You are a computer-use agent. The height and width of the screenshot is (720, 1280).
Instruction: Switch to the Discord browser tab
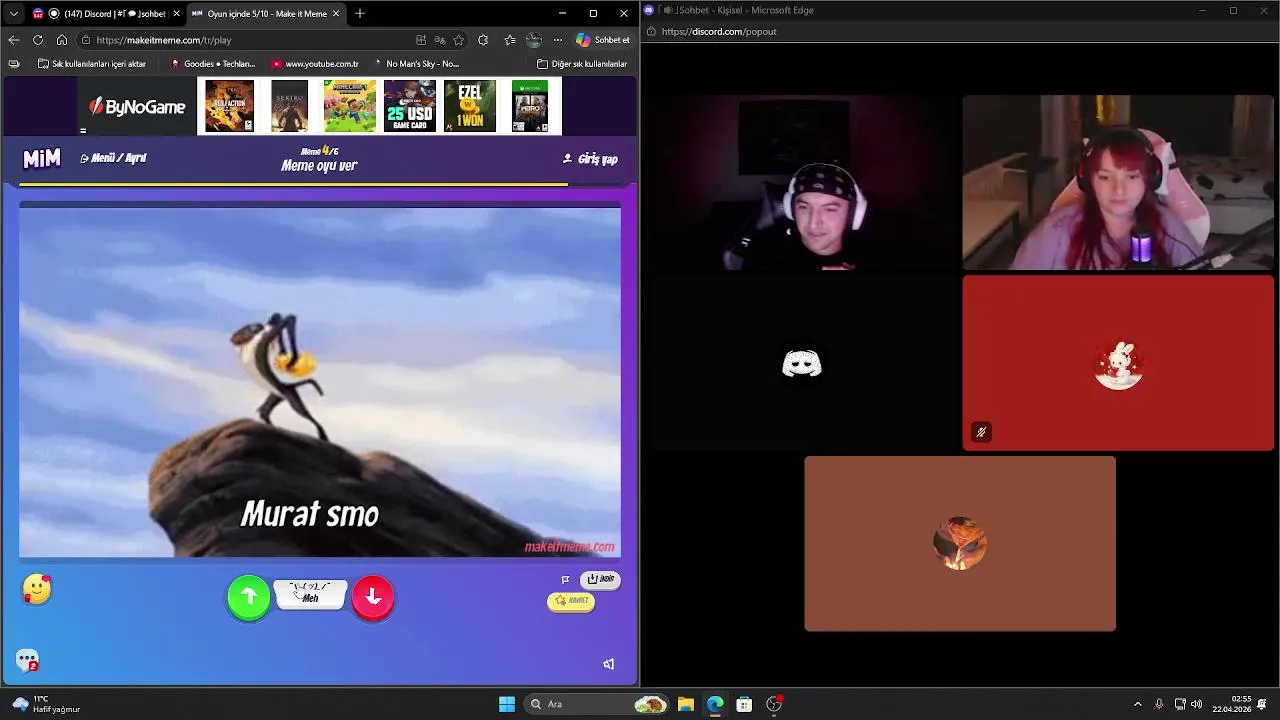click(x=106, y=14)
